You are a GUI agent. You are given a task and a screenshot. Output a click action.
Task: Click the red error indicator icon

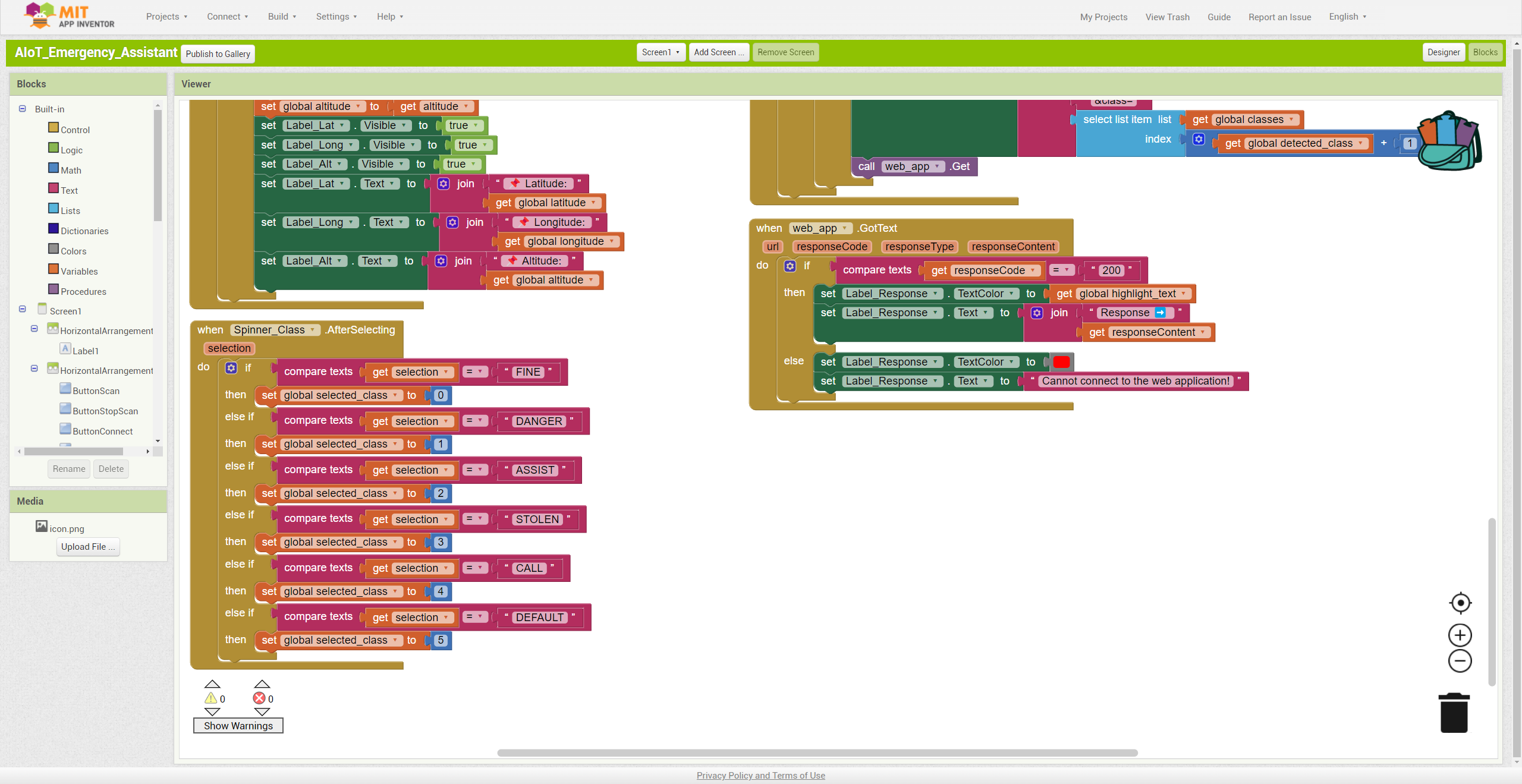point(259,698)
